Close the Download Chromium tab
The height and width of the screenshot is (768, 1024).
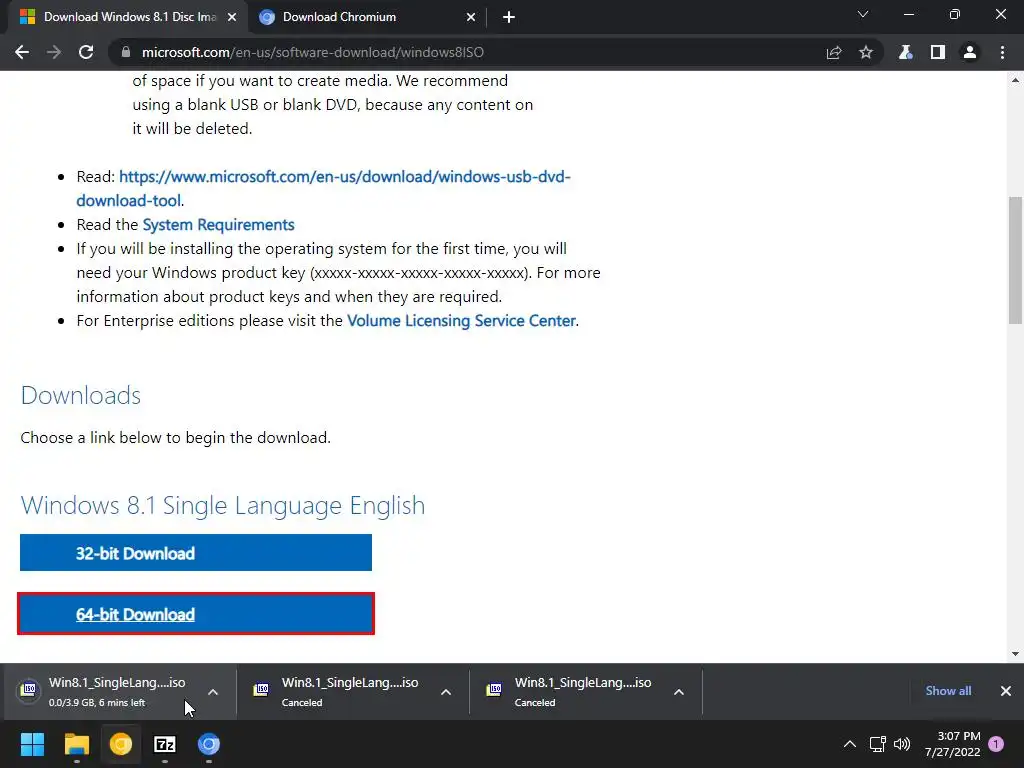click(x=470, y=18)
